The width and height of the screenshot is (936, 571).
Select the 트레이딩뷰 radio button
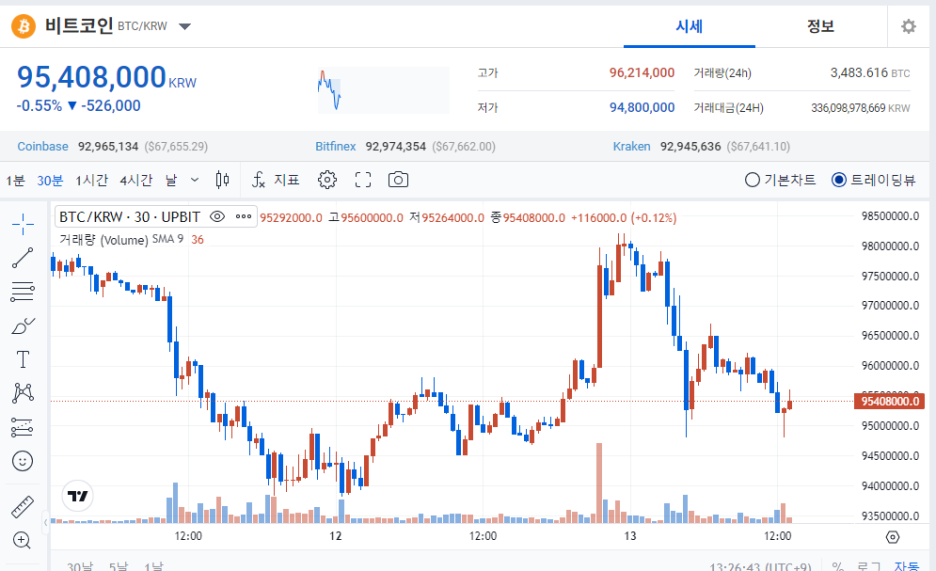pos(839,180)
